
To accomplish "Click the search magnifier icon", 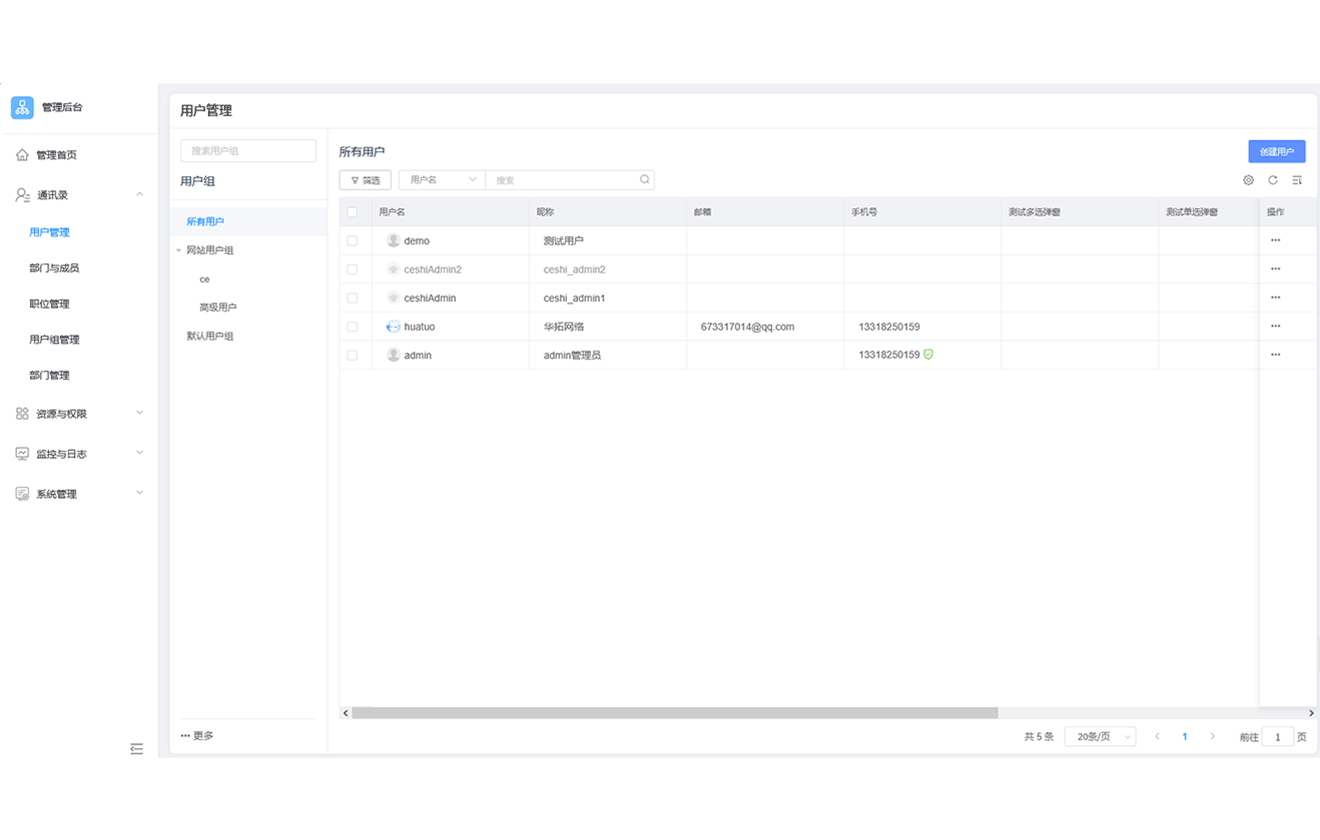I will (x=645, y=180).
